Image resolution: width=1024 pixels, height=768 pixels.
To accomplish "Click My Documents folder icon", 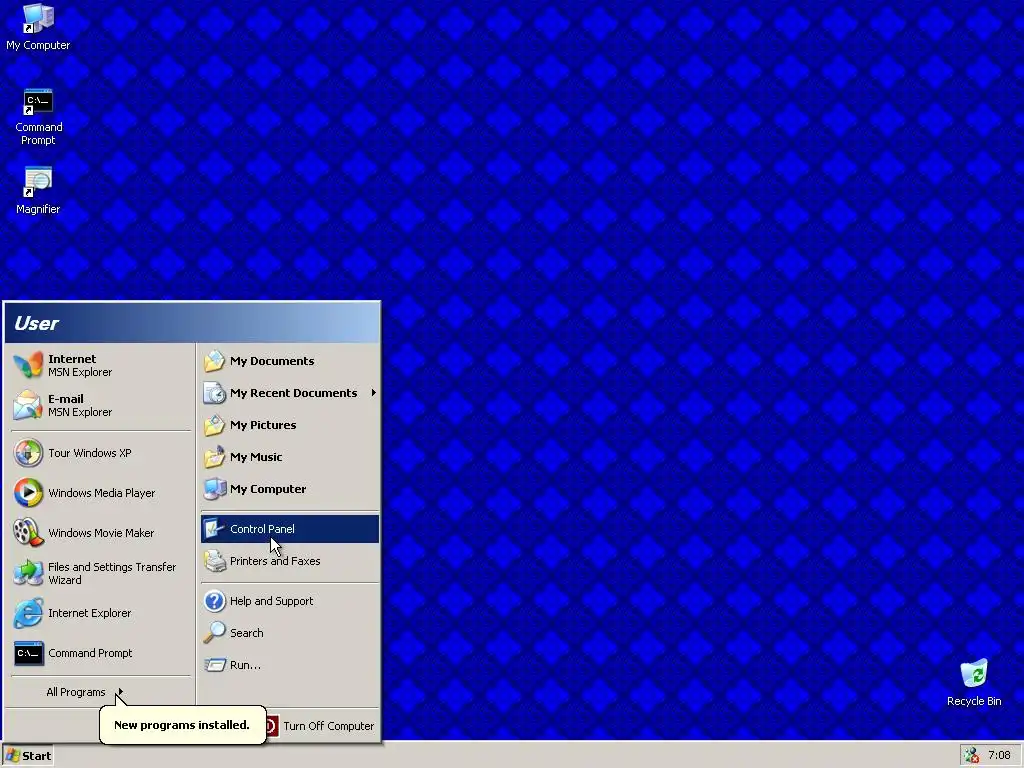I will 214,361.
